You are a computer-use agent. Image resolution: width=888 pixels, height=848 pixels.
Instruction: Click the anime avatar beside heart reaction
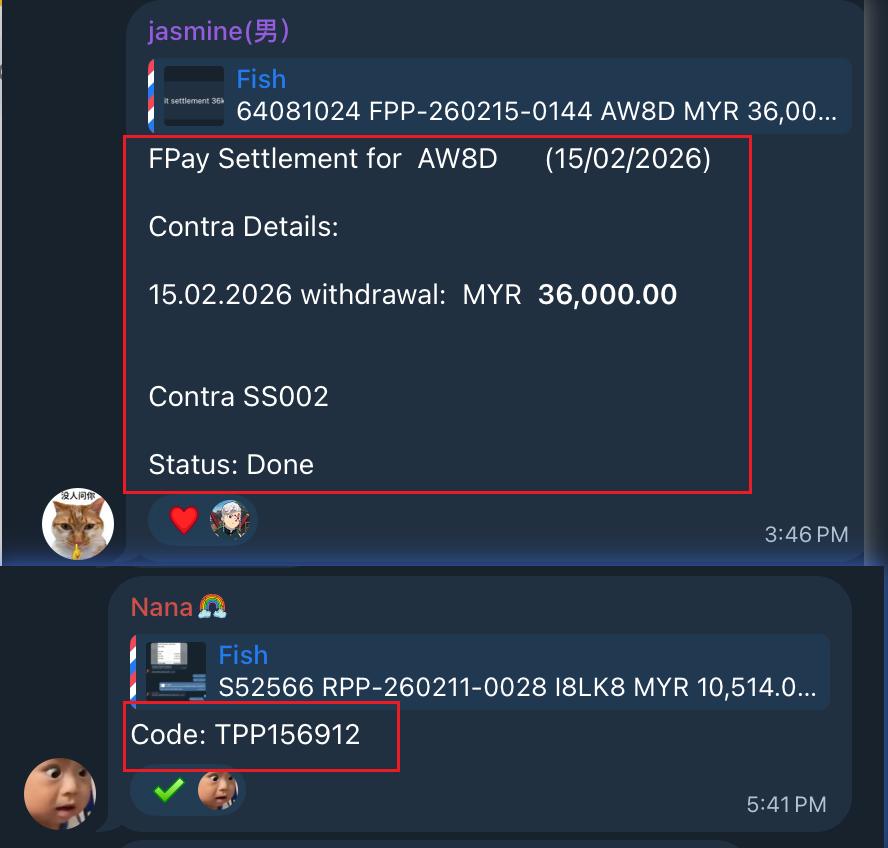(x=230, y=519)
